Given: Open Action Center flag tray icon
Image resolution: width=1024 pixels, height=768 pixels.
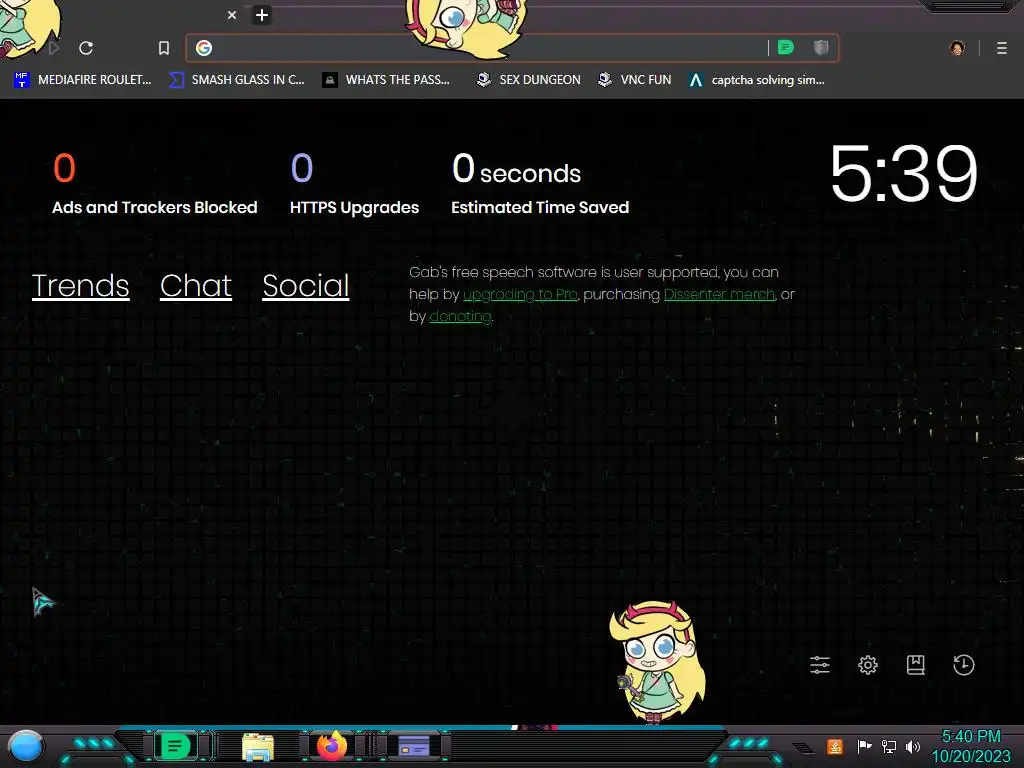Looking at the screenshot, I should (864, 746).
